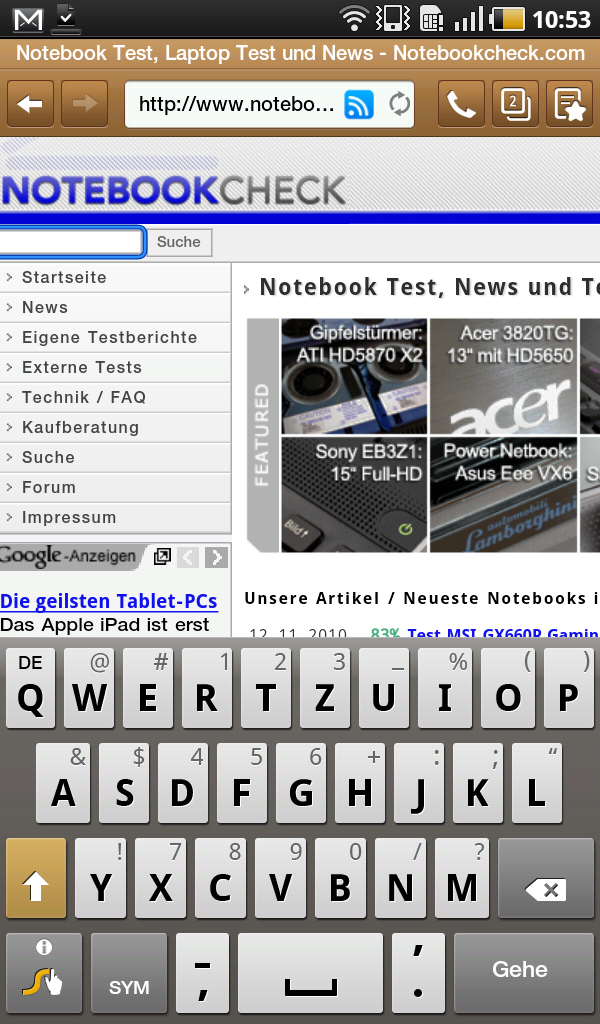Open the Test MSI GX660R article link
Screen dimensions: 600x1024
(x=503, y=633)
